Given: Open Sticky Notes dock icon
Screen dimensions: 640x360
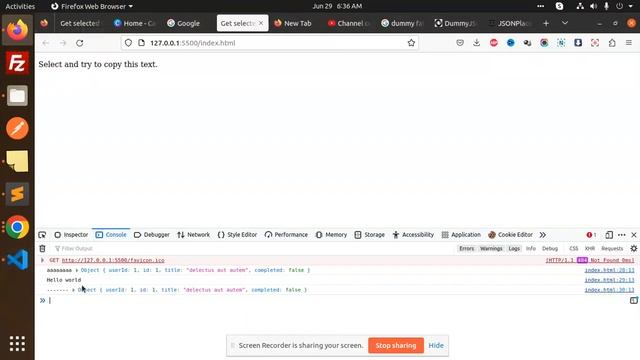Looking at the screenshot, I should 17,161.
